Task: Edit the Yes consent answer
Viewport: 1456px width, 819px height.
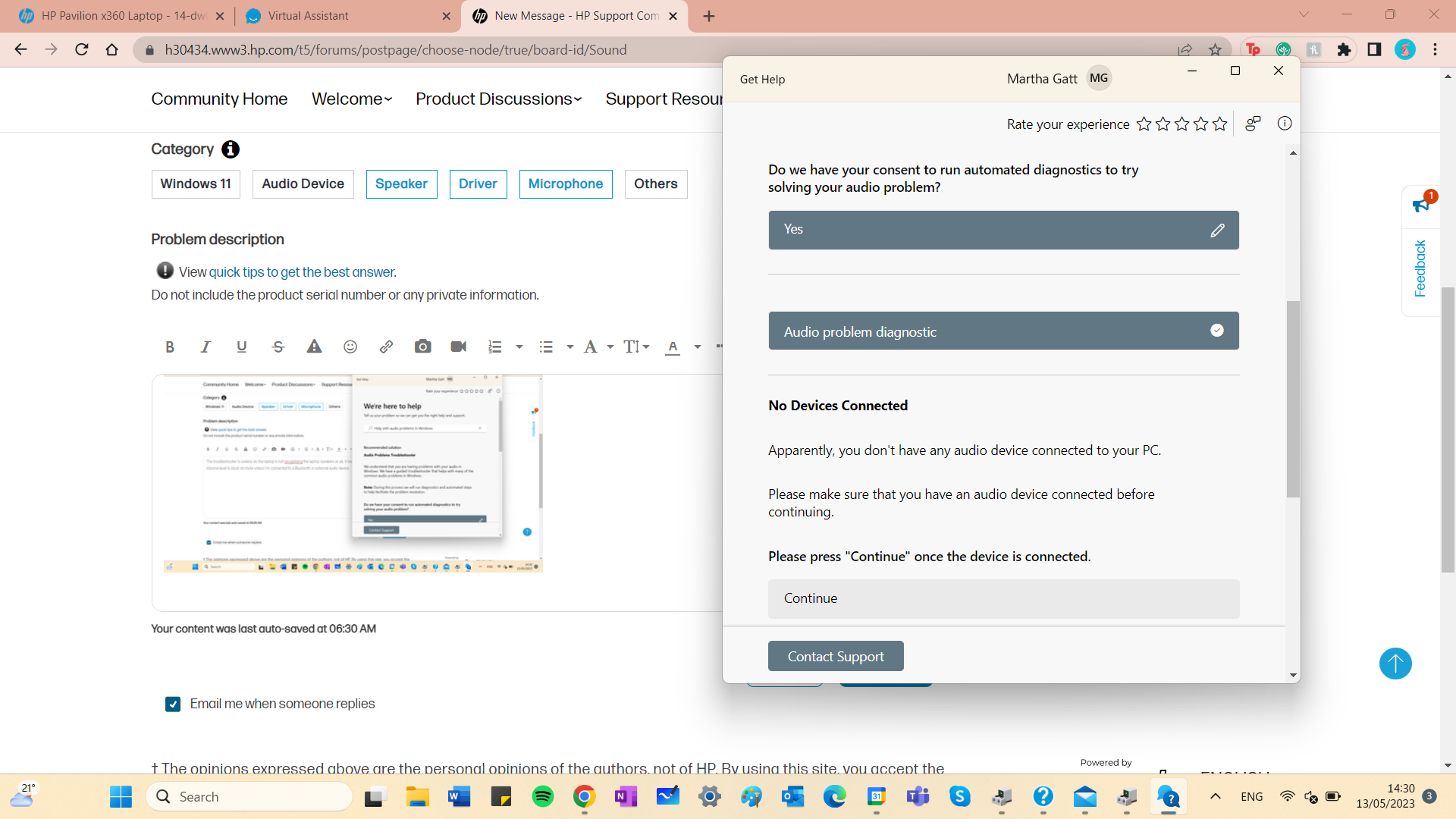Action: click(1217, 230)
